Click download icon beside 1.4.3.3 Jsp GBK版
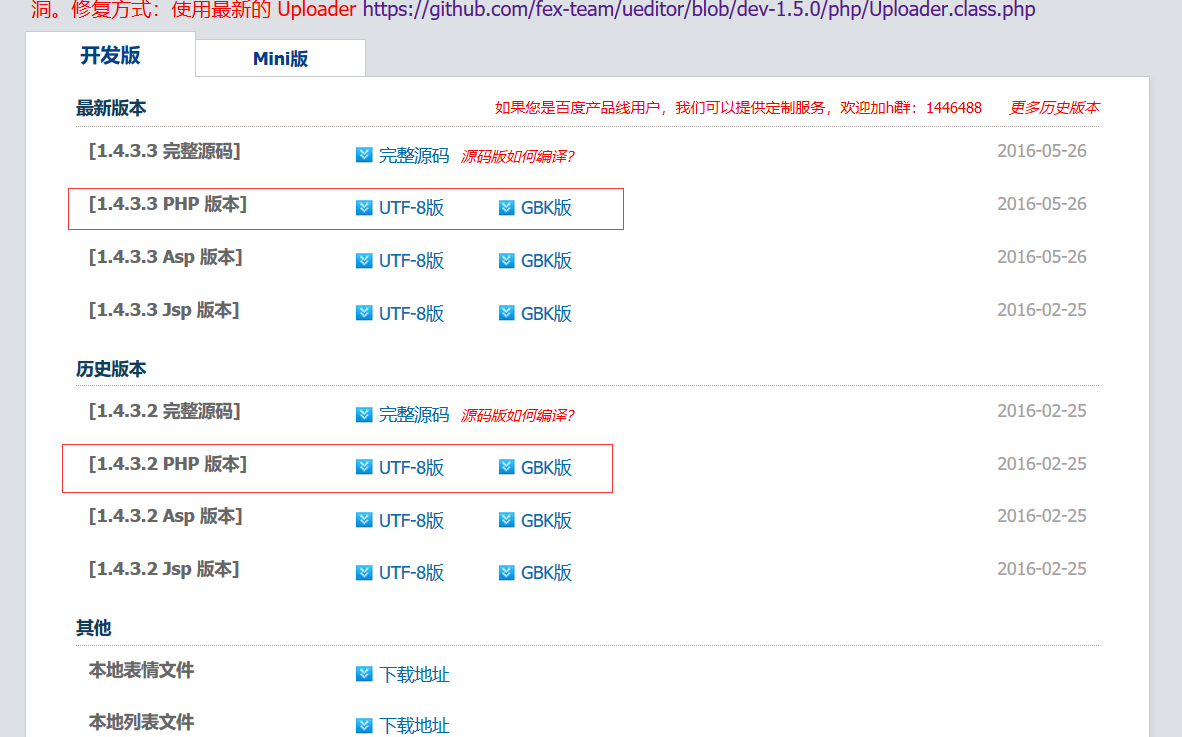The height and width of the screenshot is (737, 1182). click(x=507, y=313)
